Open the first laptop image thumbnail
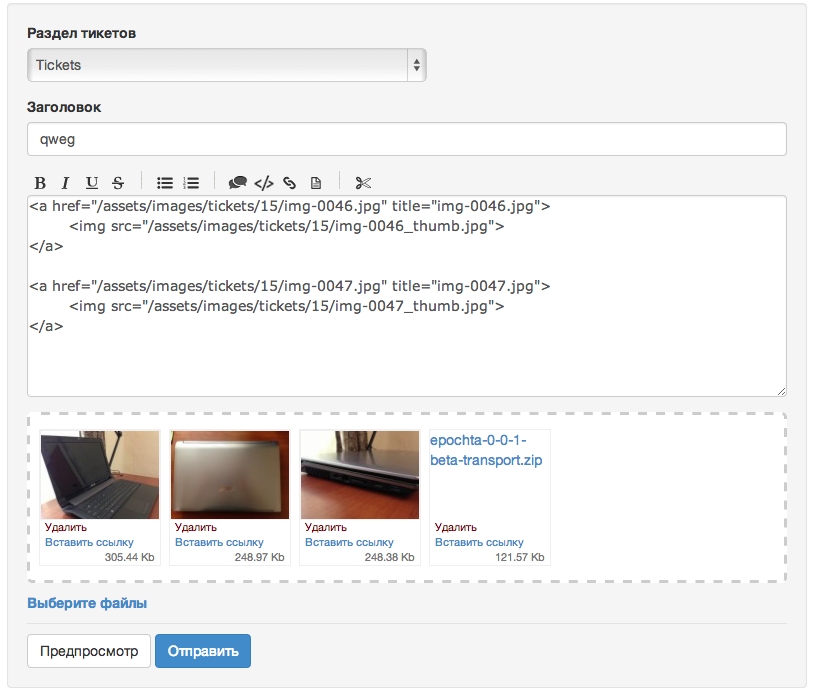 [99, 474]
